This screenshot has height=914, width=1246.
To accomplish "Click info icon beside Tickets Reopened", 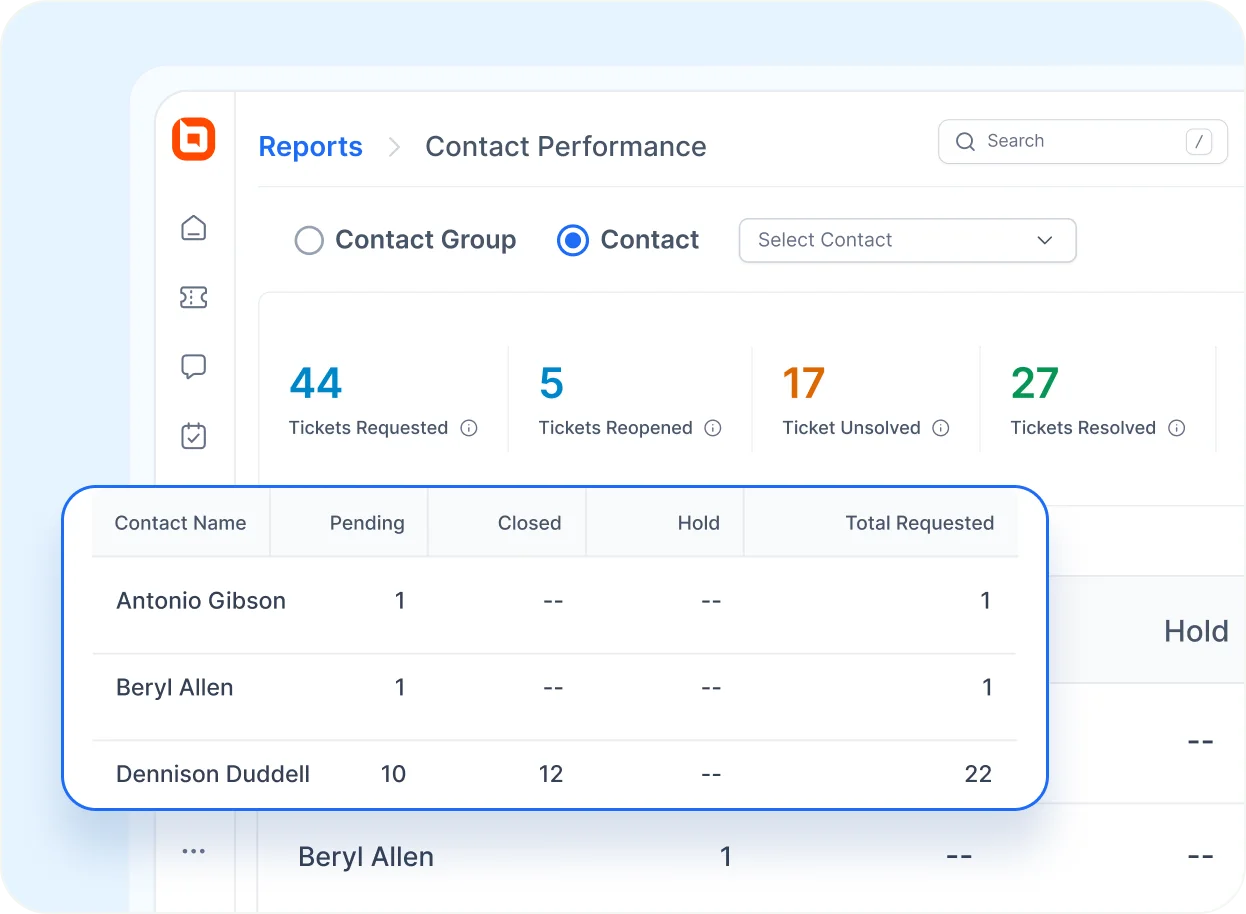I will pos(713,428).
